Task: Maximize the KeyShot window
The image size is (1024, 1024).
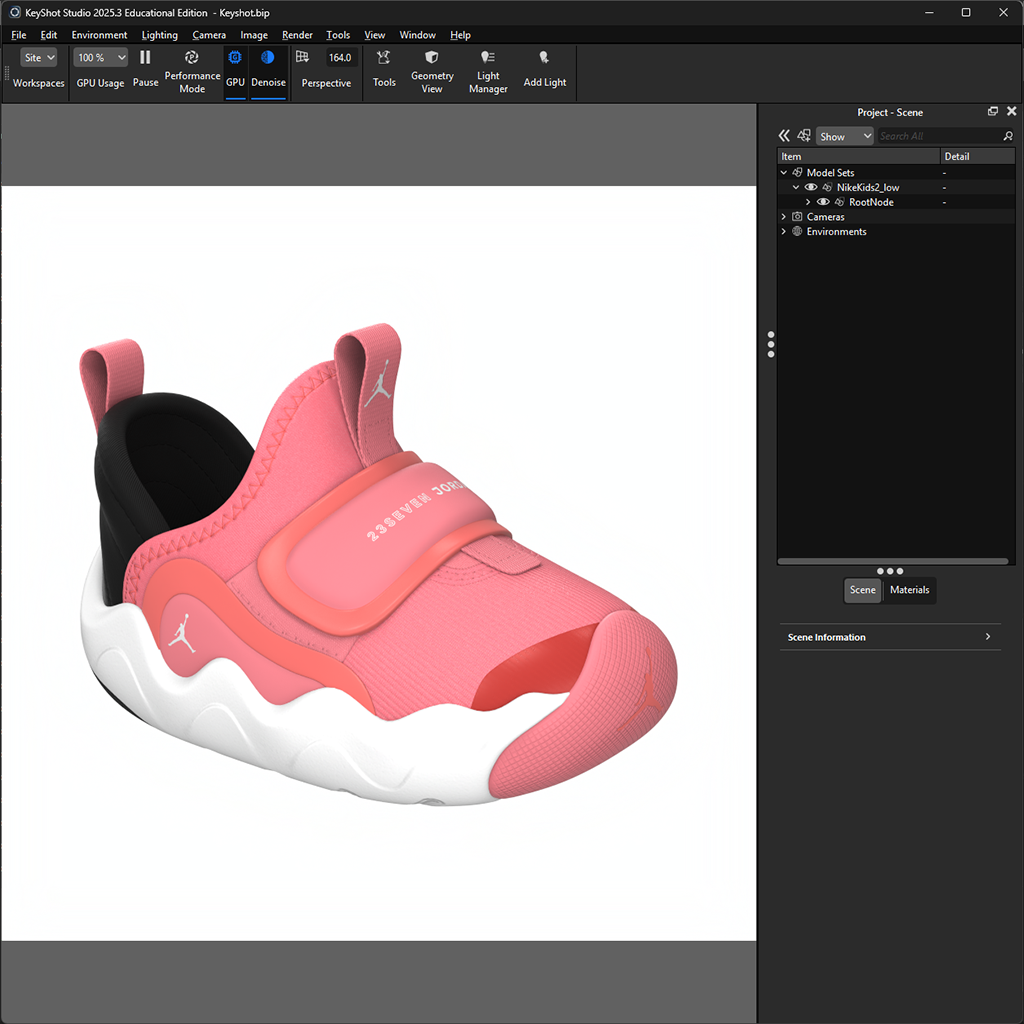Action: 966,12
